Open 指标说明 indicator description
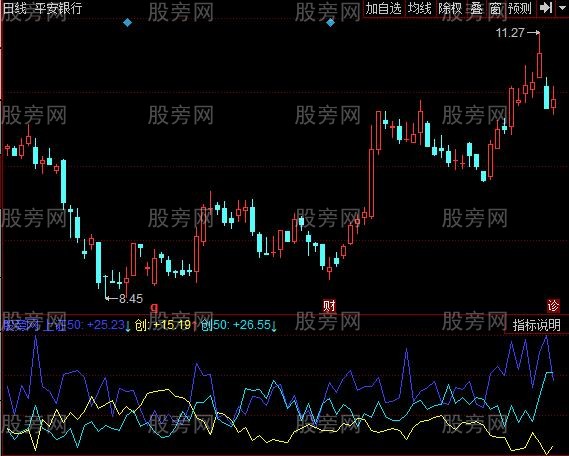Screen dimensions: 569x456 (x=536, y=325)
